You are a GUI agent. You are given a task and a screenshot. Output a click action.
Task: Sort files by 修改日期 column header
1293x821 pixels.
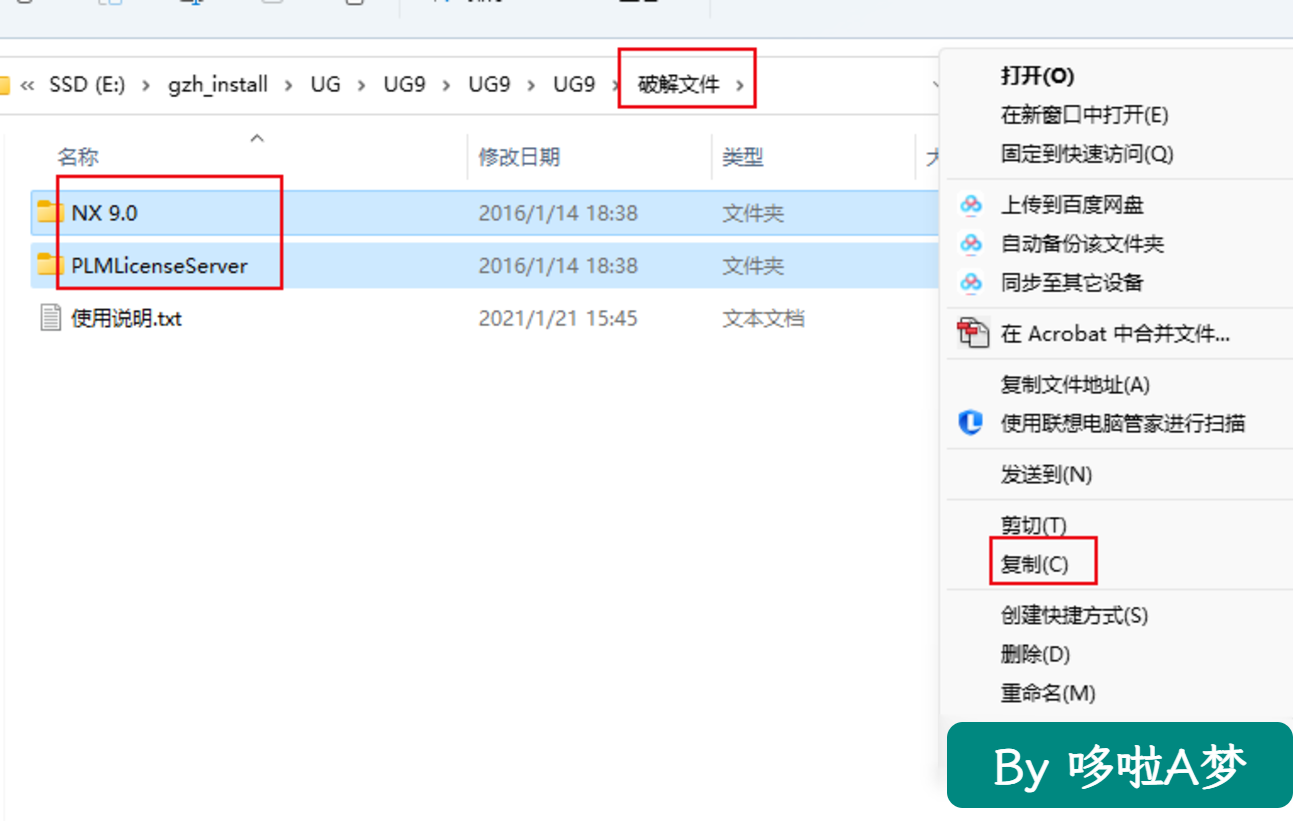tap(519, 157)
